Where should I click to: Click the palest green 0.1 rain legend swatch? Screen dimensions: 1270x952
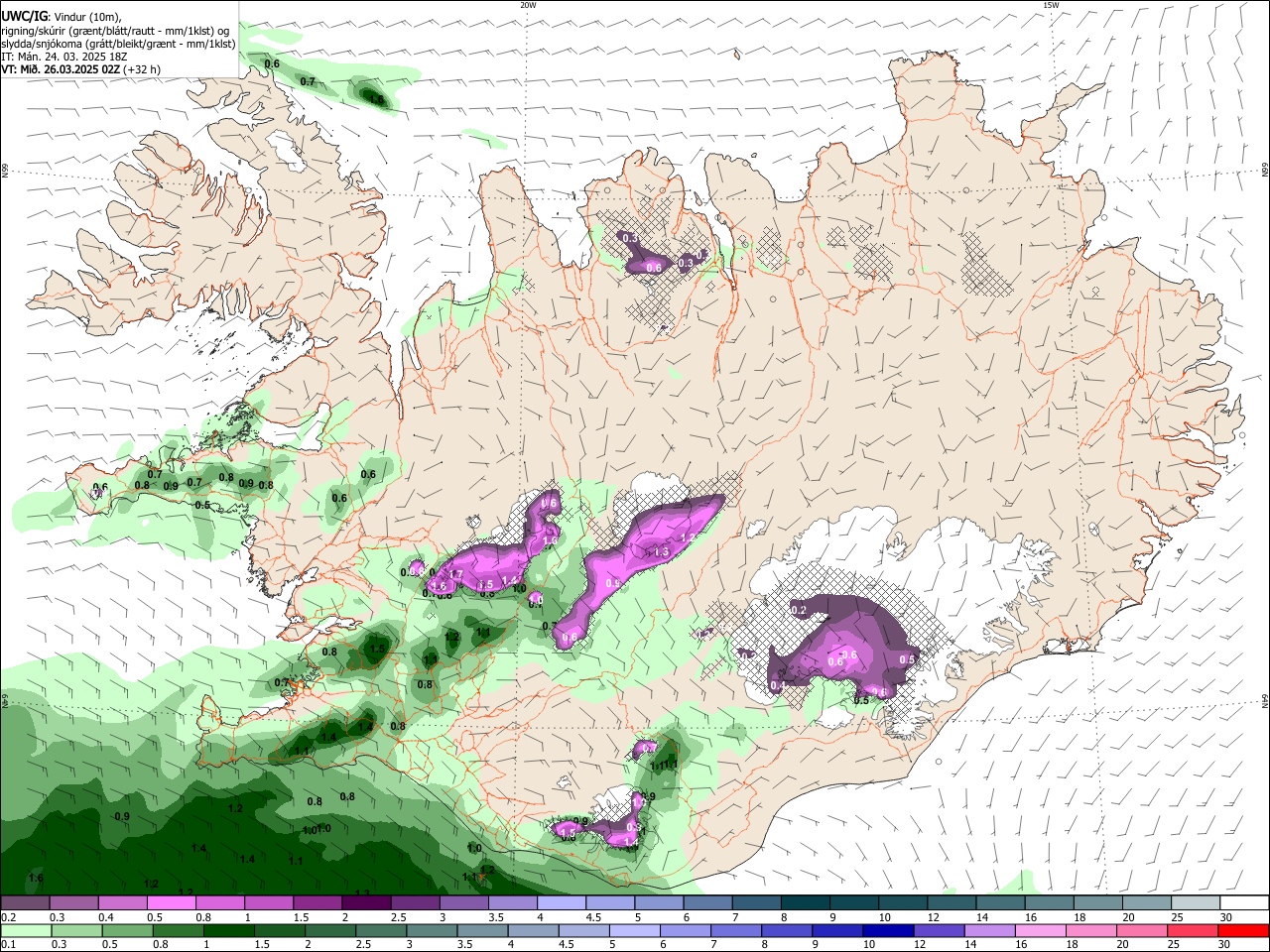[x=25, y=931]
